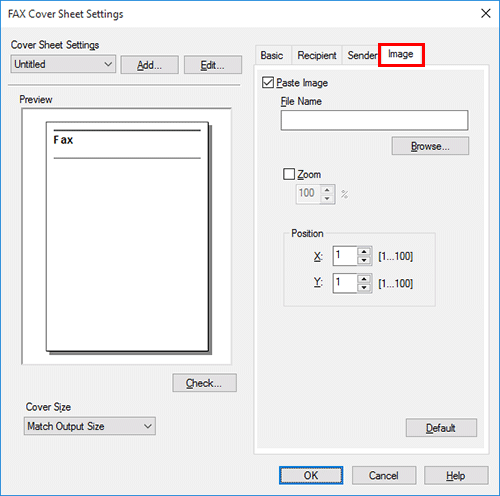Click the X position input field

(x=345, y=256)
